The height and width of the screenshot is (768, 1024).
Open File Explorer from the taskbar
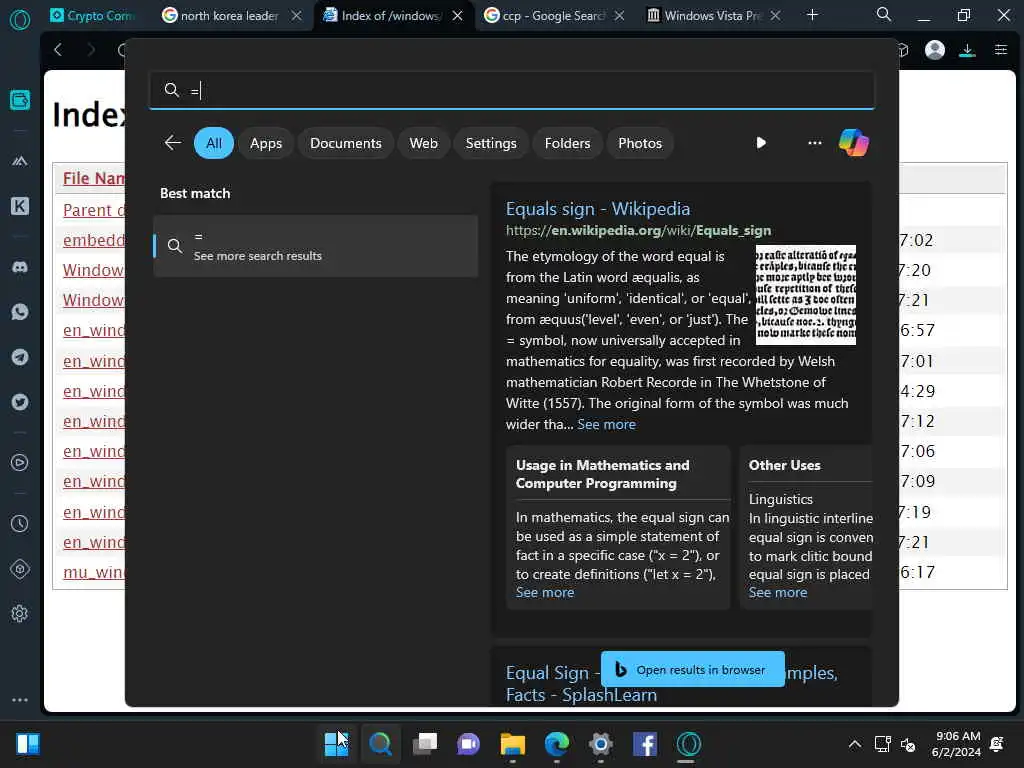[513, 743]
